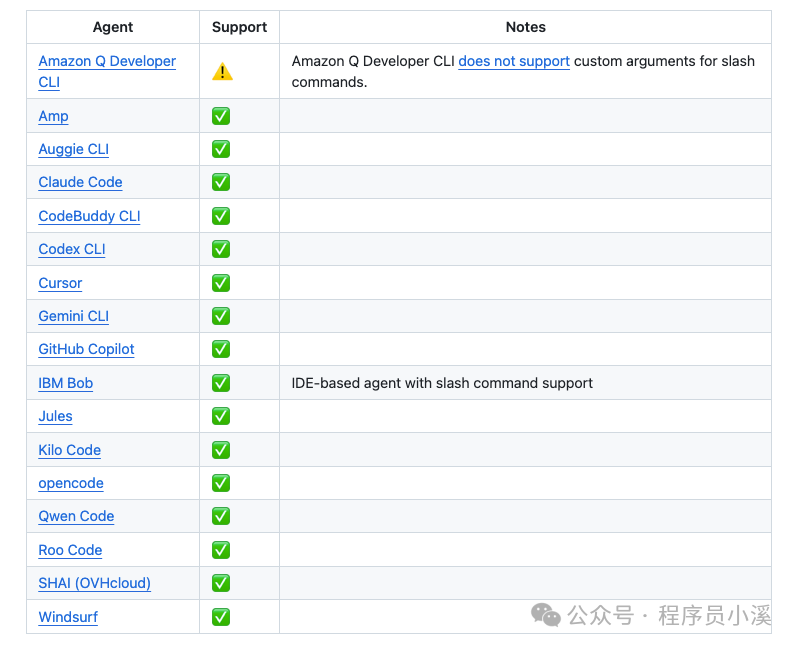The width and height of the screenshot is (797, 647).
Task: Click the green checkmark for Claude Code
Action: pyautogui.click(x=221, y=182)
